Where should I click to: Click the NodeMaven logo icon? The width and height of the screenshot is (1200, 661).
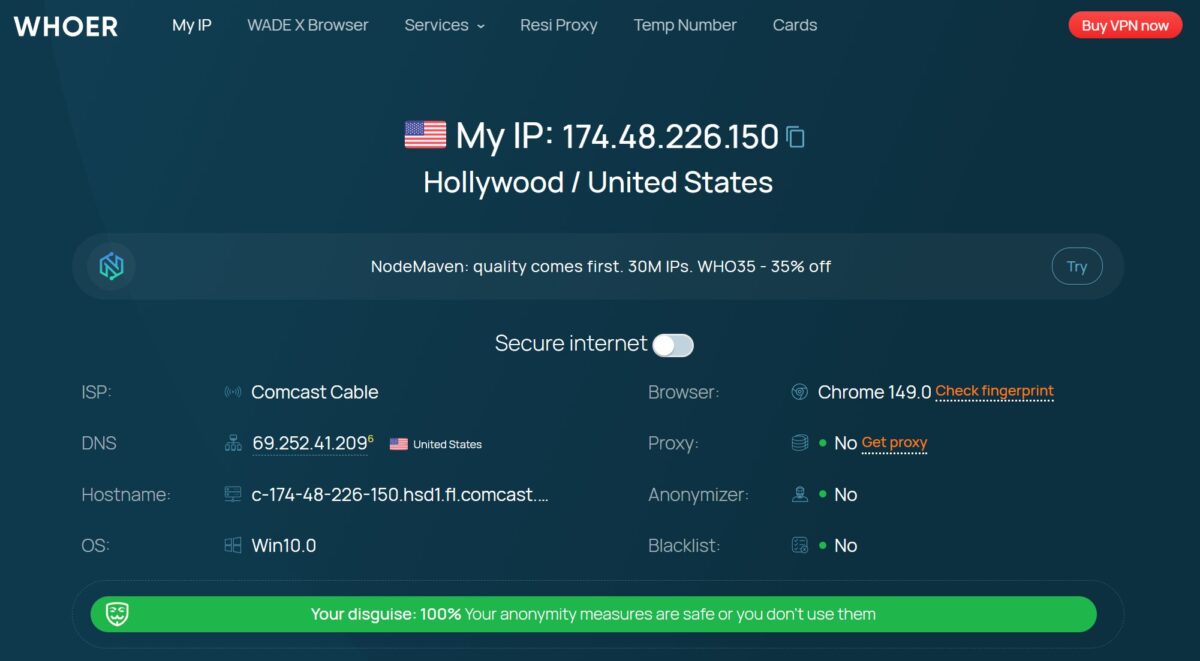click(x=111, y=266)
